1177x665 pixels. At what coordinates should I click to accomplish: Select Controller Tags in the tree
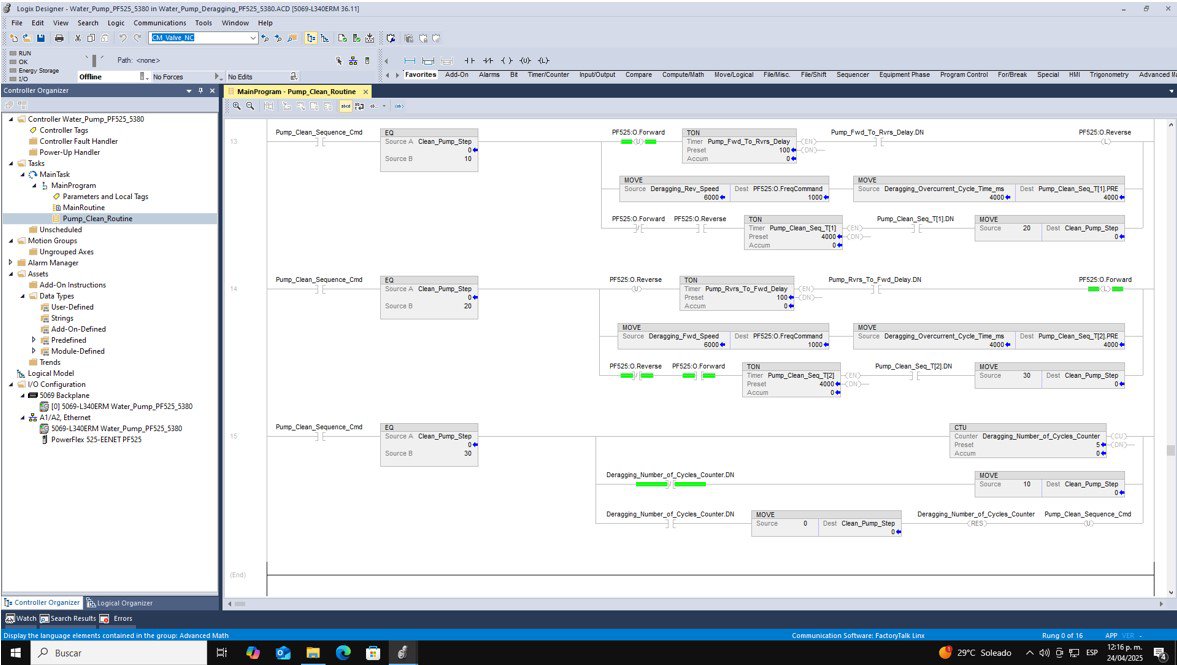click(63, 130)
